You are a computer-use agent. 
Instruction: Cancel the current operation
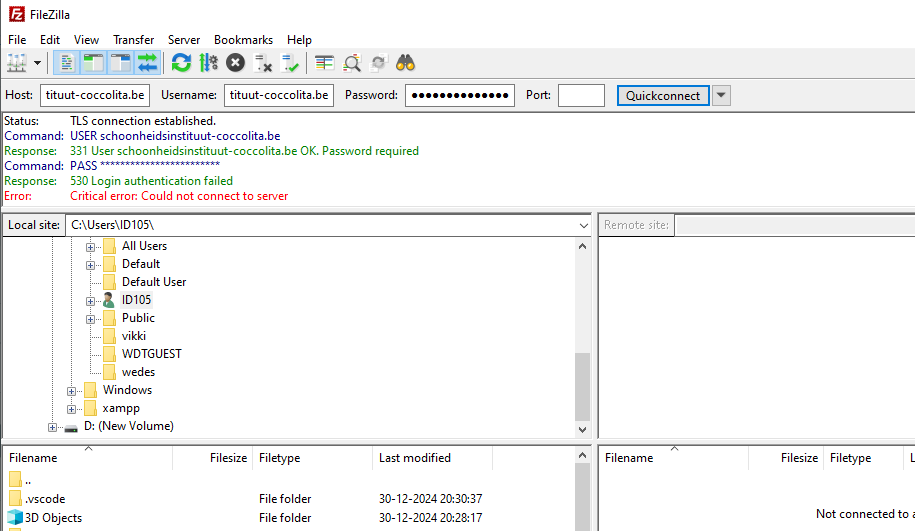click(x=235, y=62)
